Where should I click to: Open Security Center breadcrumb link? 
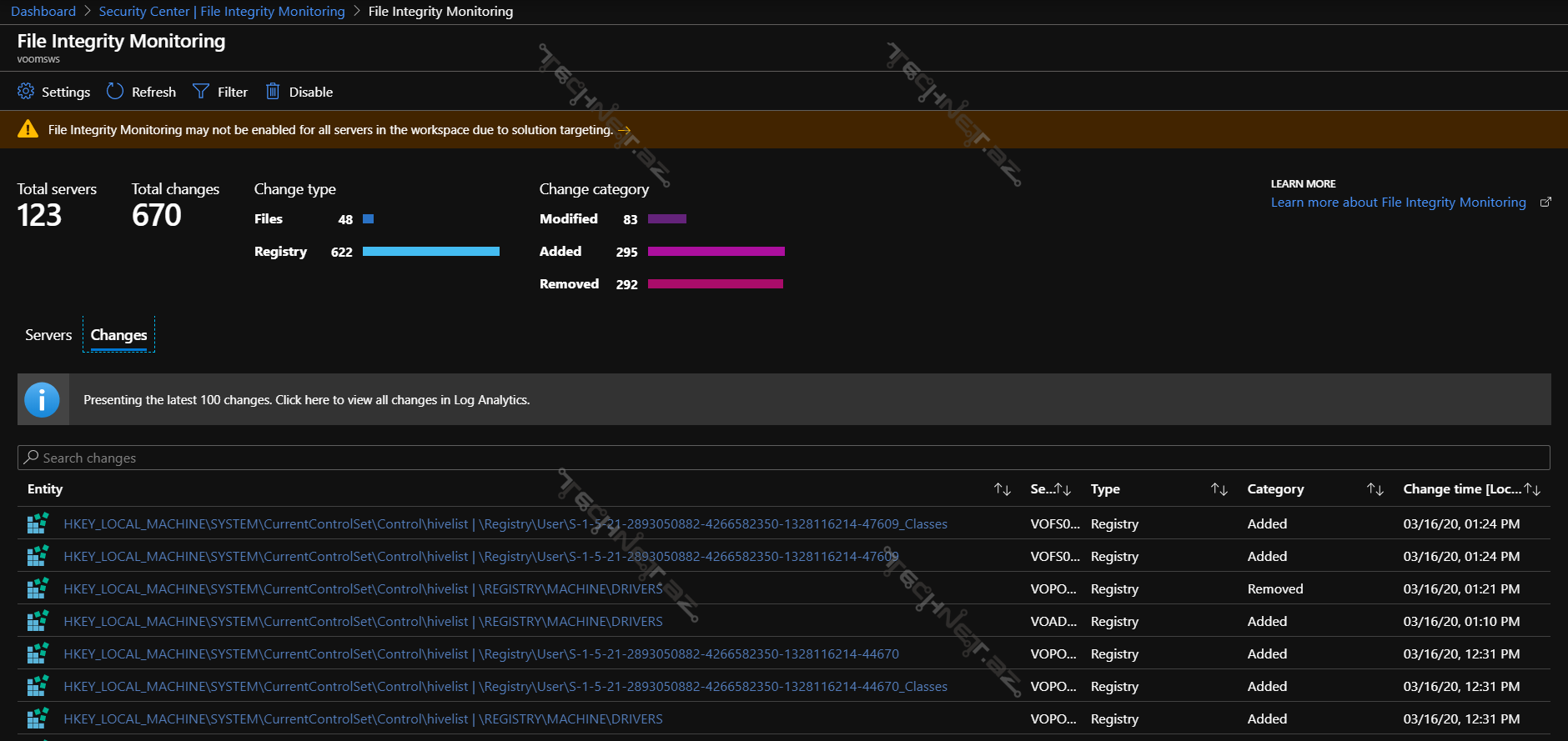click(222, 12)
